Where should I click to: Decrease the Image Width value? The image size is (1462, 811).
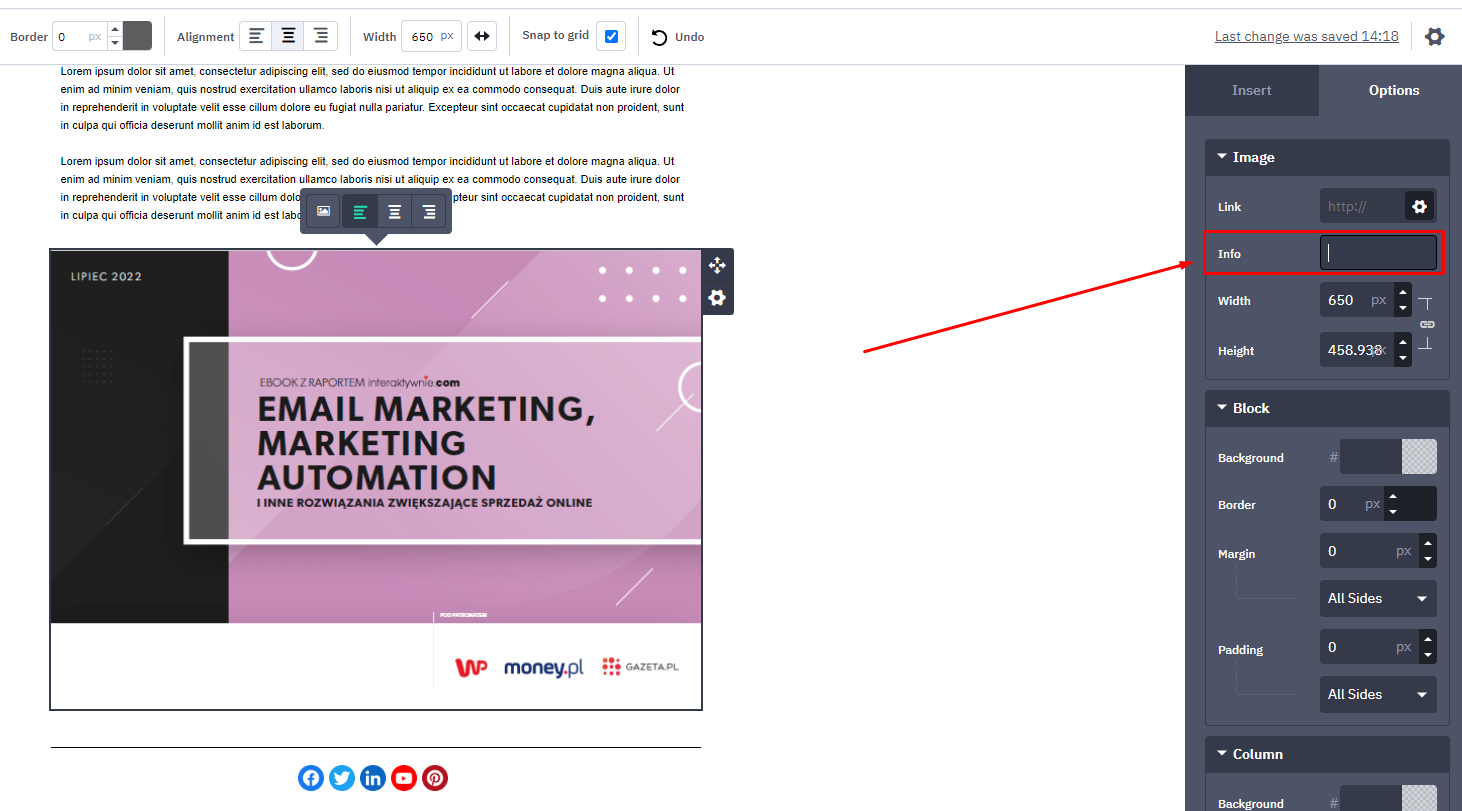coord(1403,308)
